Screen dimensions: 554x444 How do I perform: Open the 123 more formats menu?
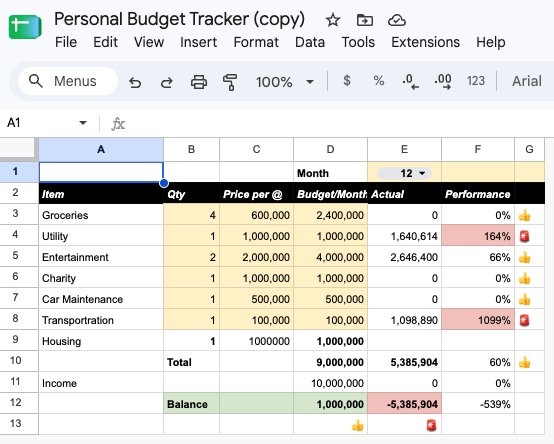pyautogui.click(x=476, y=81)
